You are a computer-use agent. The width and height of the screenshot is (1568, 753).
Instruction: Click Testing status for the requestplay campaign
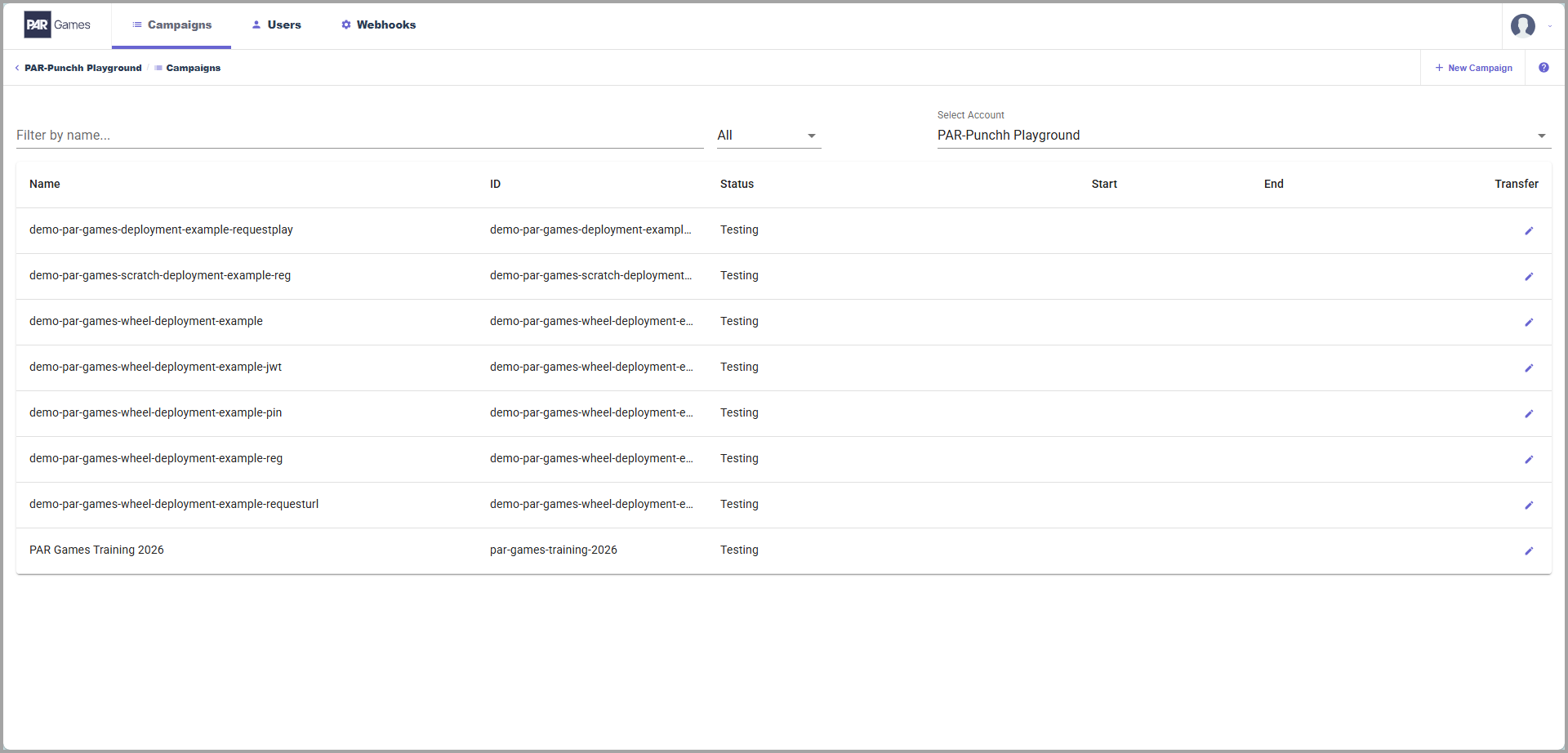pyautogui.click(x=739, y=229)
